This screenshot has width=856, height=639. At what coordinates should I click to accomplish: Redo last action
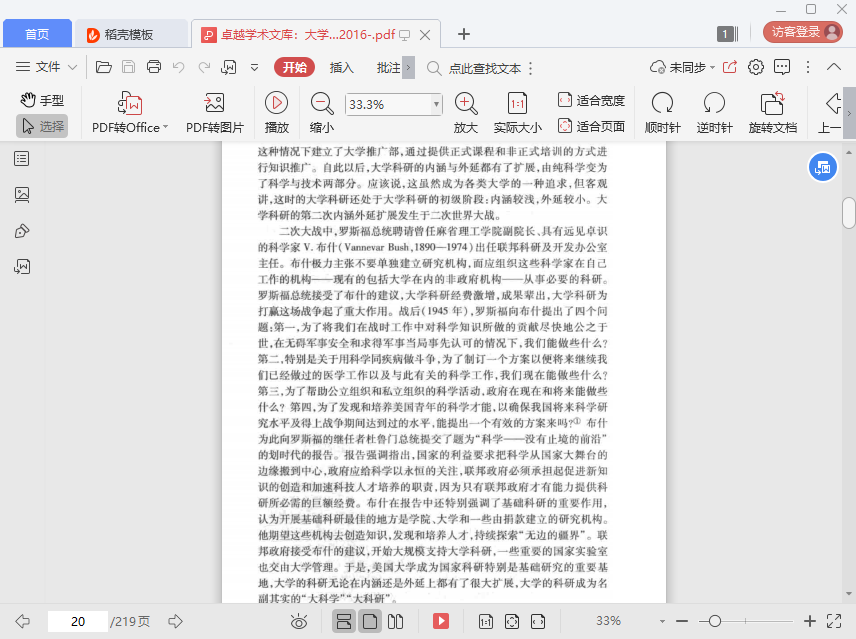pyautogui.click(x=204, y=67)
